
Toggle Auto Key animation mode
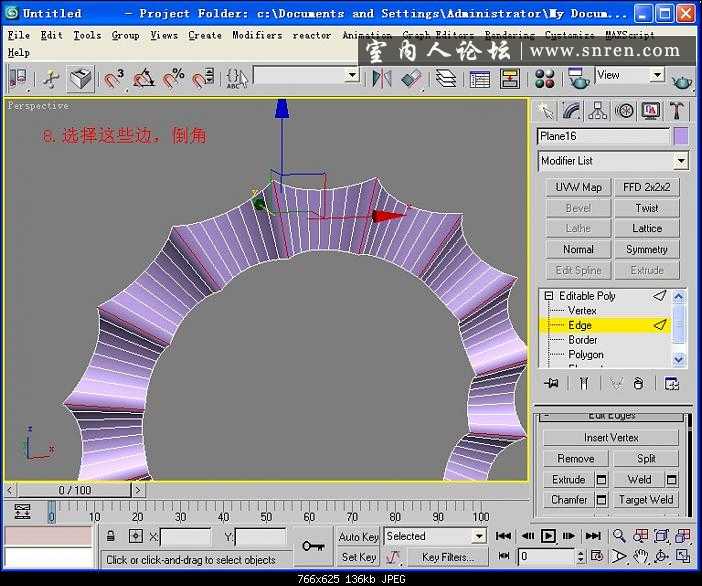pyautogui.click(x=359, y=537)
